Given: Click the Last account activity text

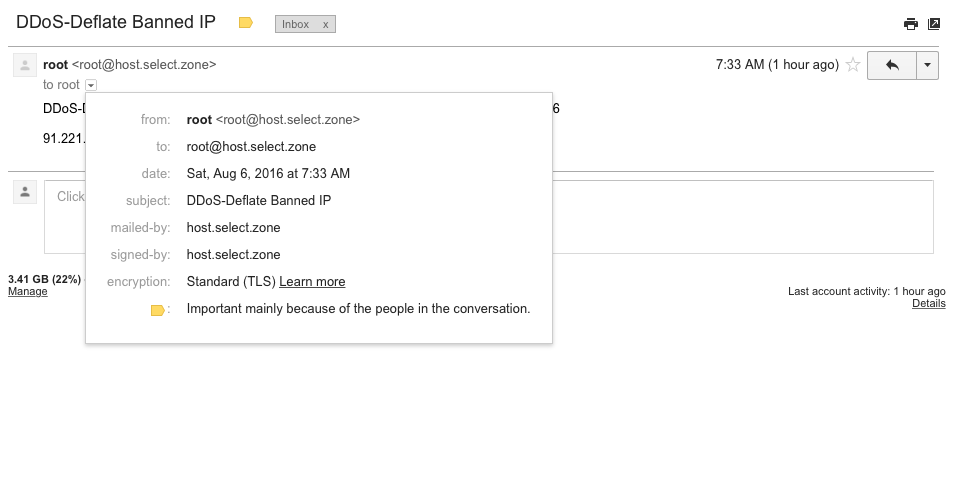Looking at the screenshot, I should (x=867, y=292).
